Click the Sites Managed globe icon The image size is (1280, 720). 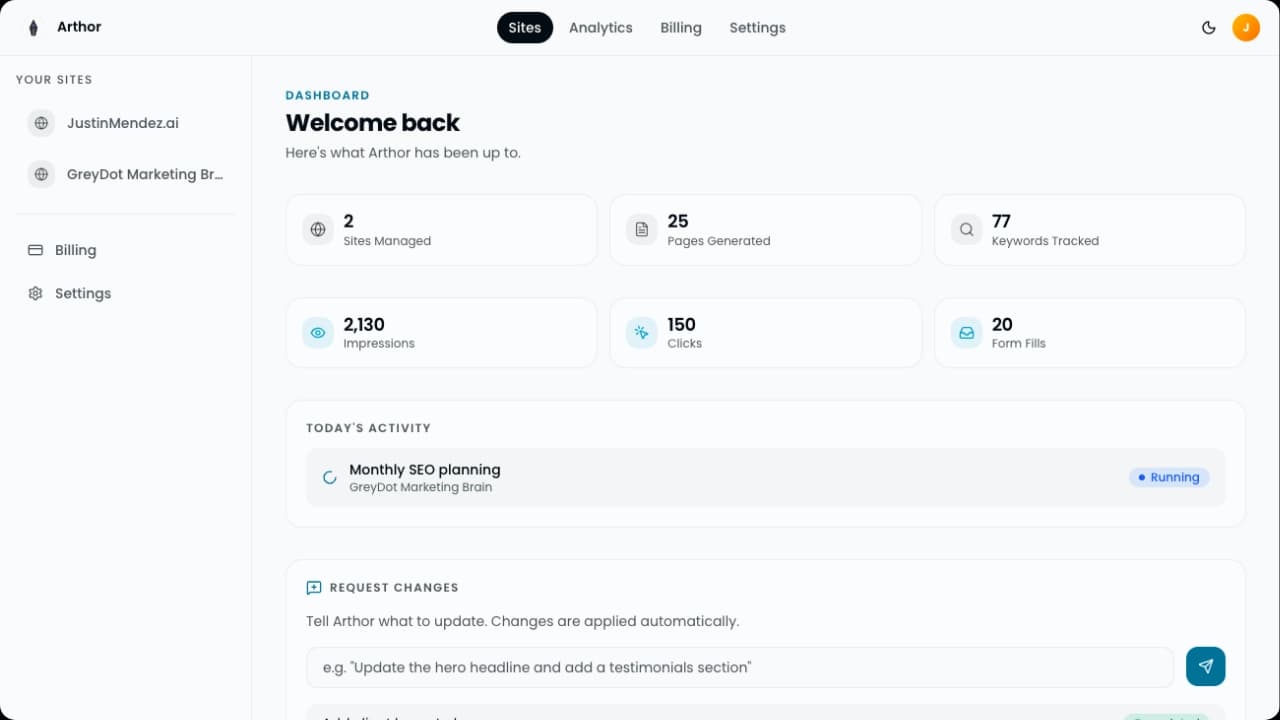pos(318,229)
